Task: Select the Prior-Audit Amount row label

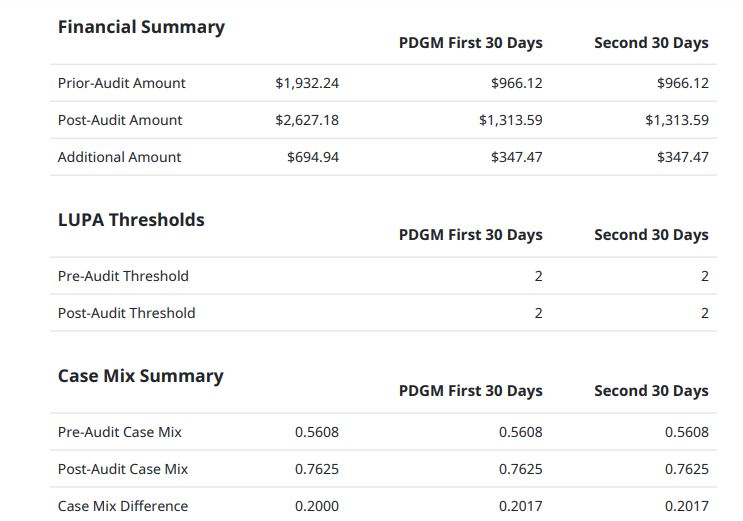Action: point(122,83)
